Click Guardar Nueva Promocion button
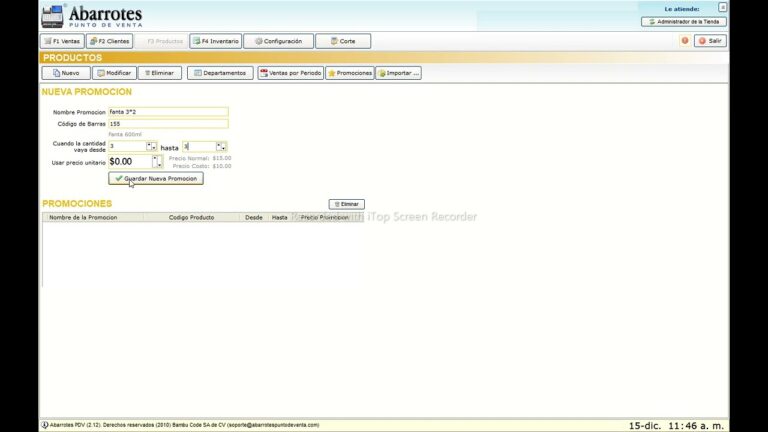 [x=156, y=178]
